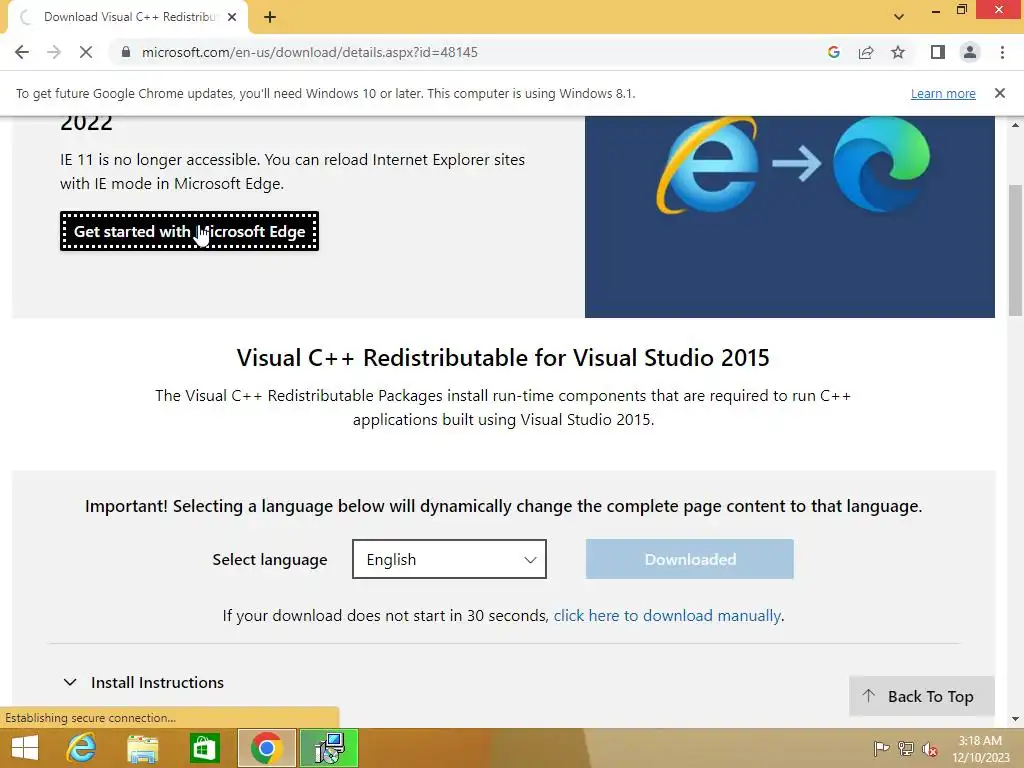Open the Chrome profile avatar menu

tap(970, 52)
